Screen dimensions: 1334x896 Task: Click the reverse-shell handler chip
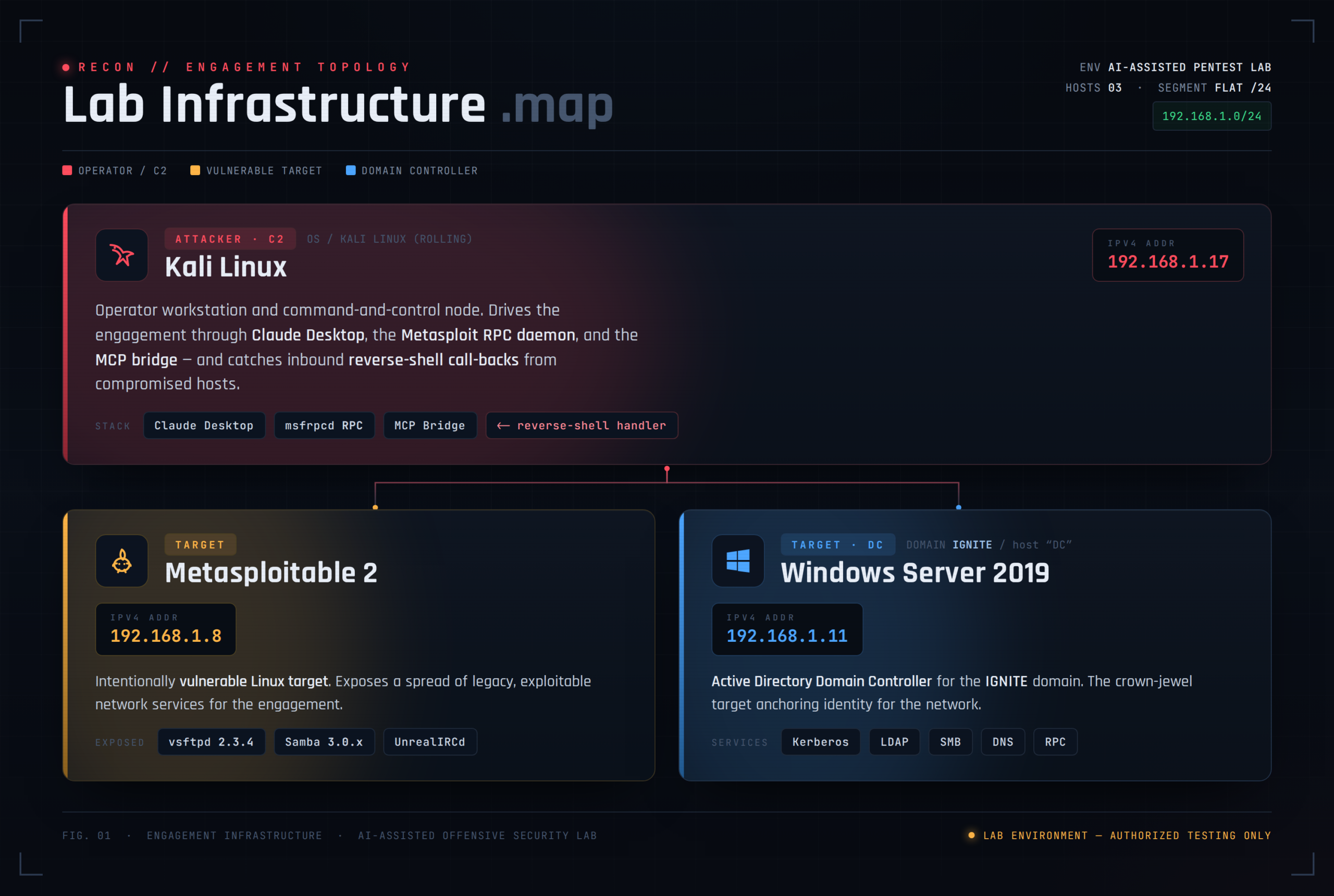582,425
